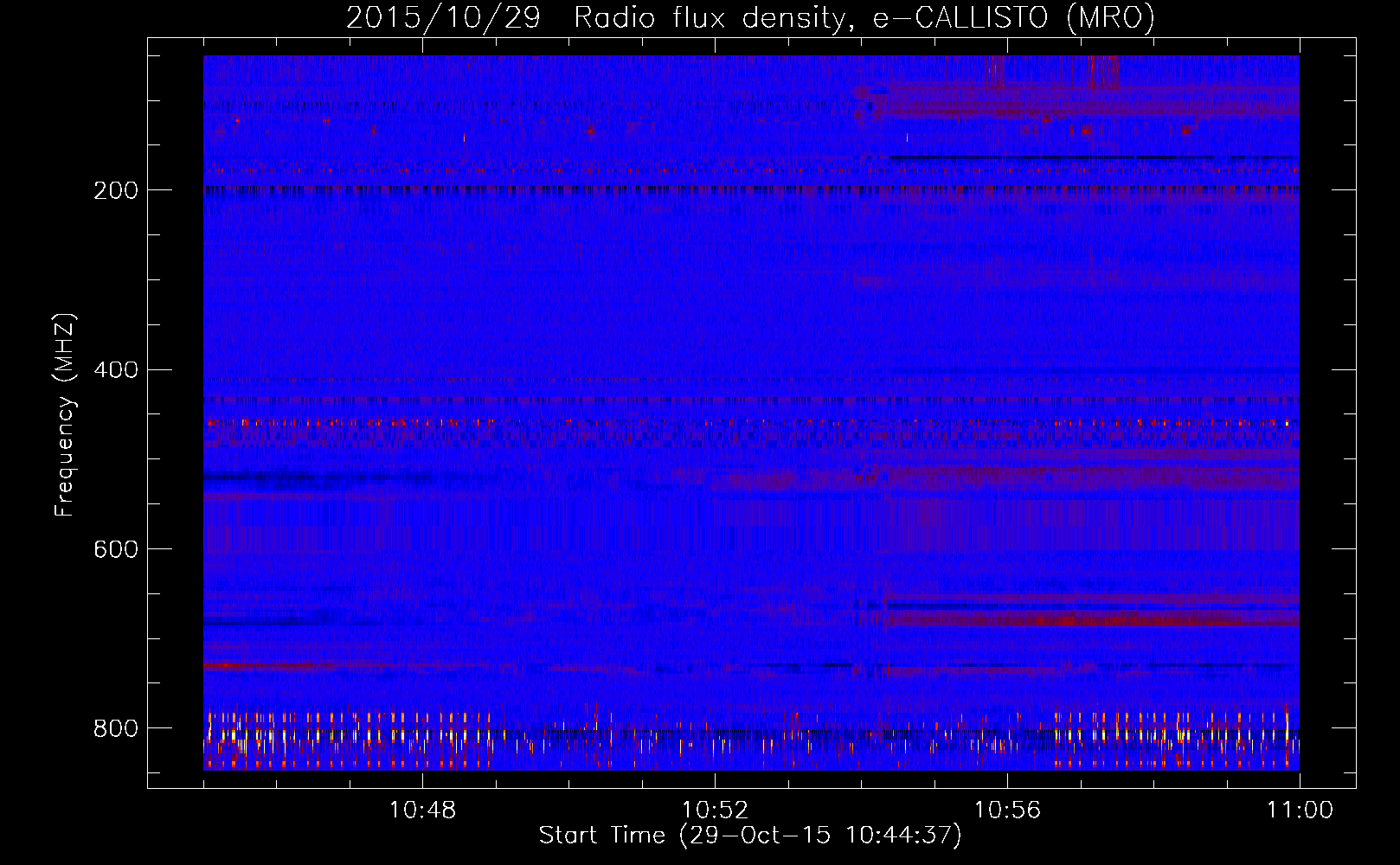The image size is (1400, 865).
Task: Click the 400 frequency tick label
Action: pyautogui.click(x=116, y=370)
